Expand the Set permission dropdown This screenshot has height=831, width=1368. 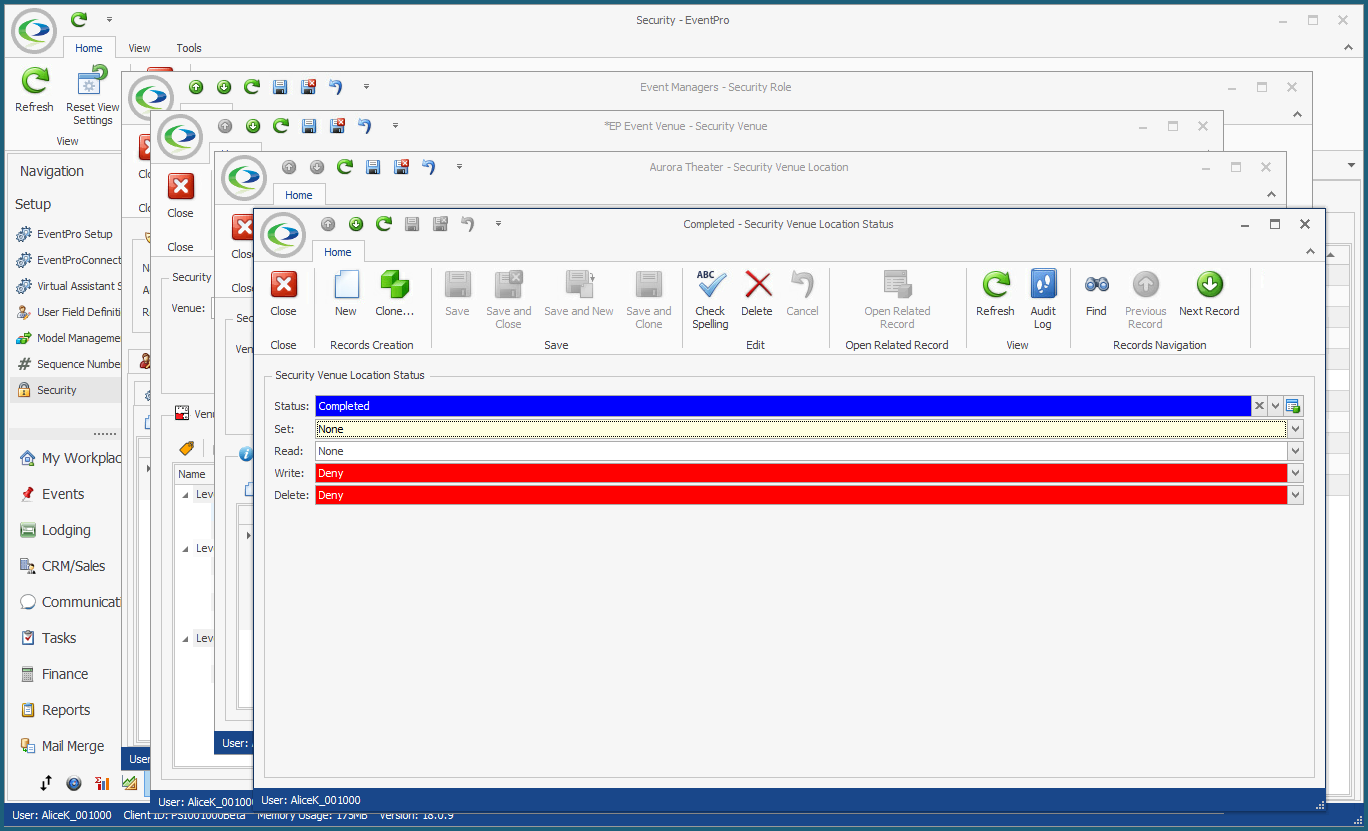tap(1296, 429)
